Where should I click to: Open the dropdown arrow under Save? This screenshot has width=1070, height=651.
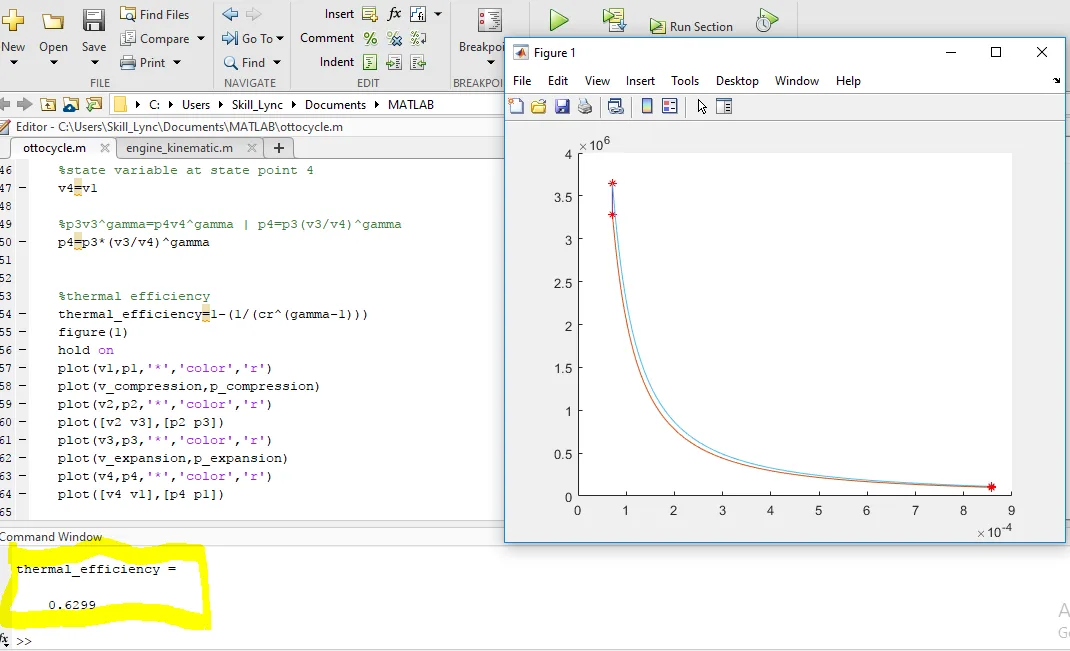pyautogui.click(x=94, y=62)
